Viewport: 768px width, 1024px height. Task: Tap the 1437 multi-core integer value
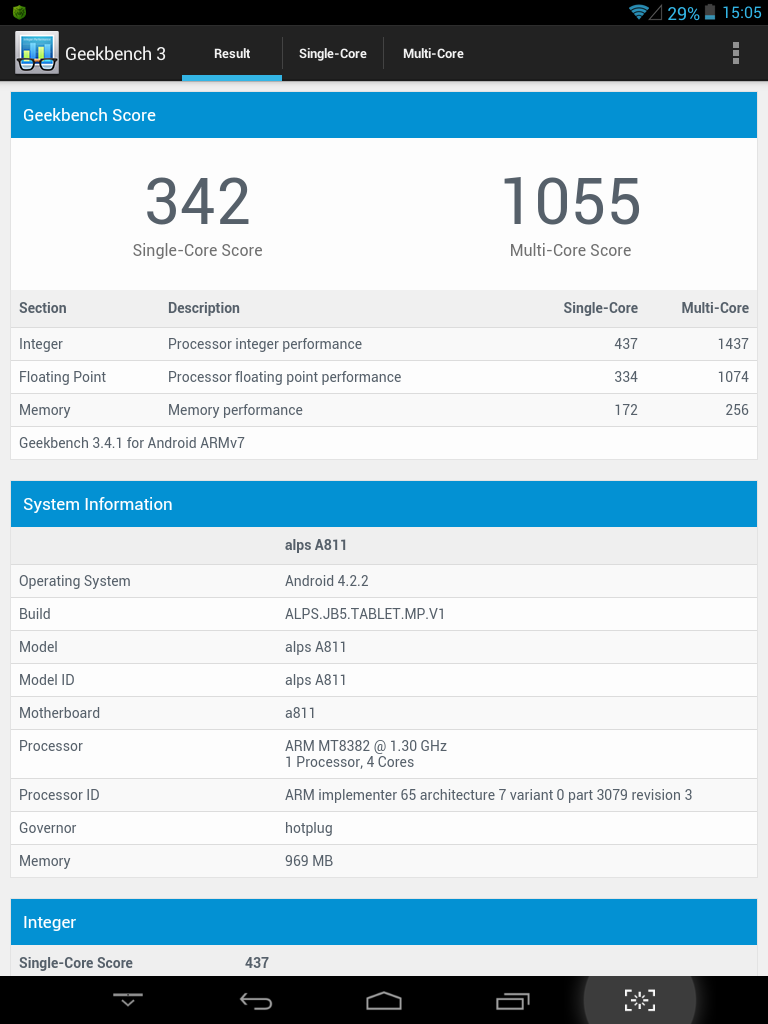tap(733, 344)
